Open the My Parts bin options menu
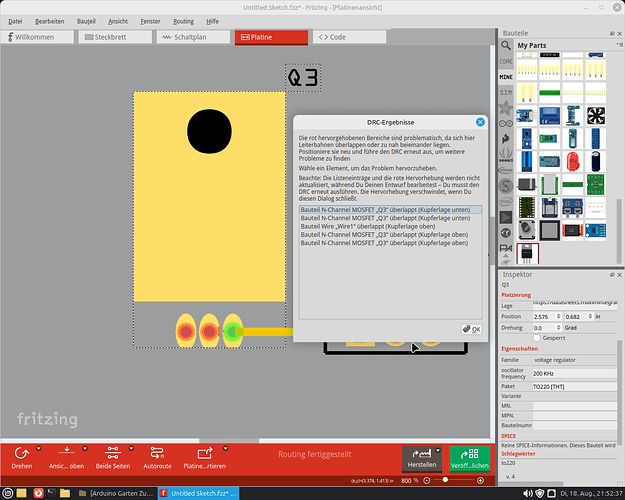The width and height of the screenshot is (625, 500). click(619, 45)
